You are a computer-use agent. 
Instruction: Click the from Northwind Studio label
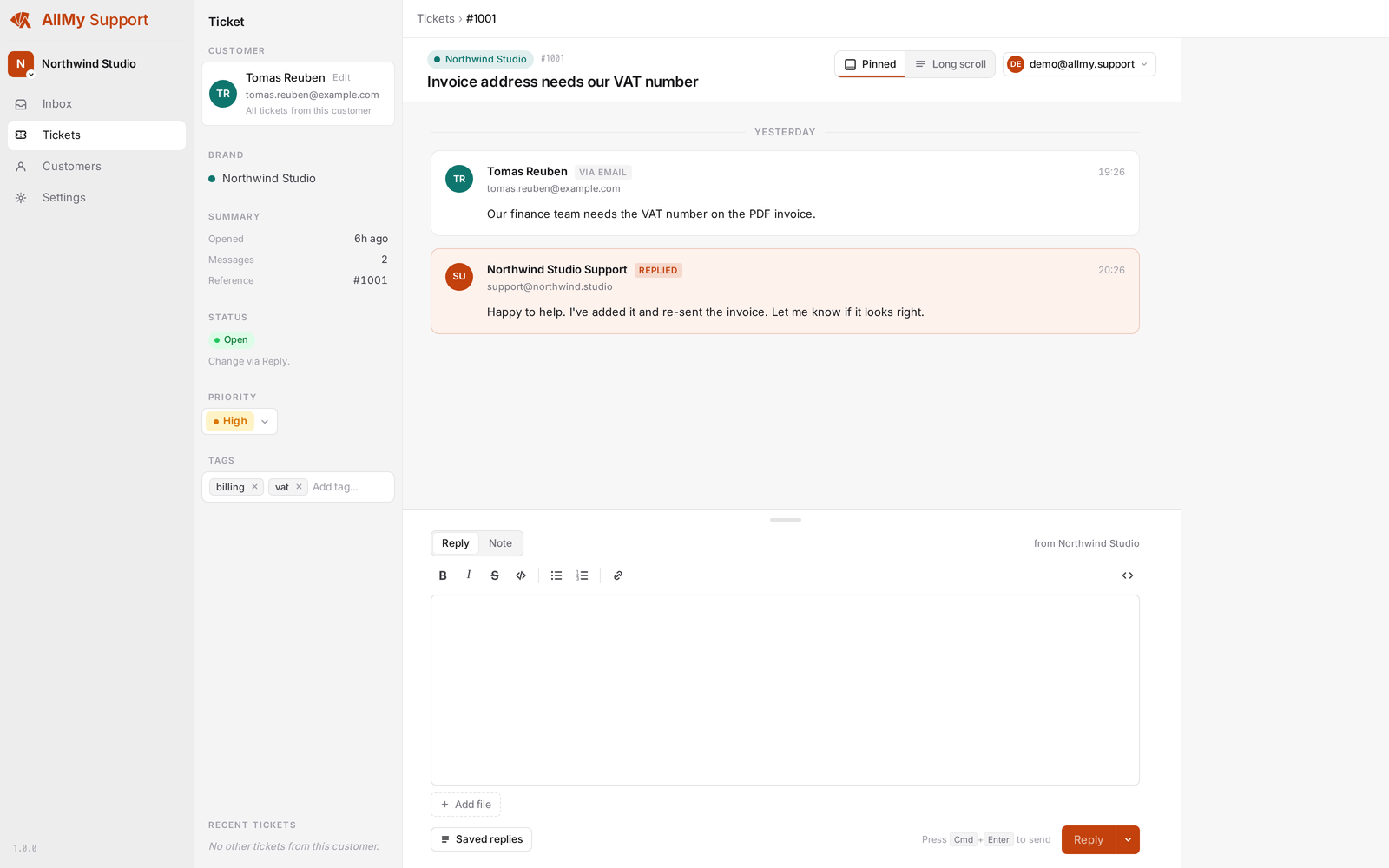click(x=1086, y=544)
